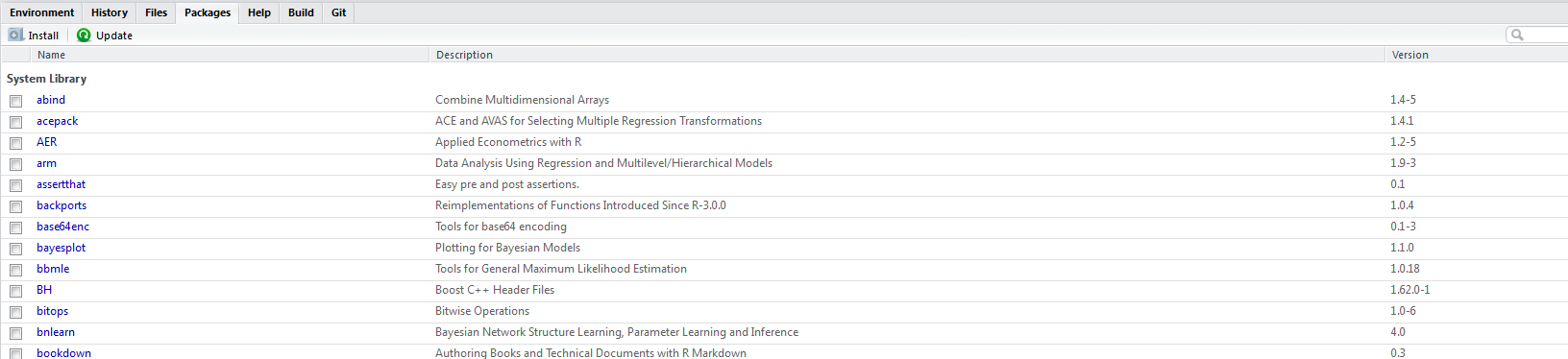1568x359 pixels.
Task: Tick the backports package checkbox
Action: [x=15, y=206]
